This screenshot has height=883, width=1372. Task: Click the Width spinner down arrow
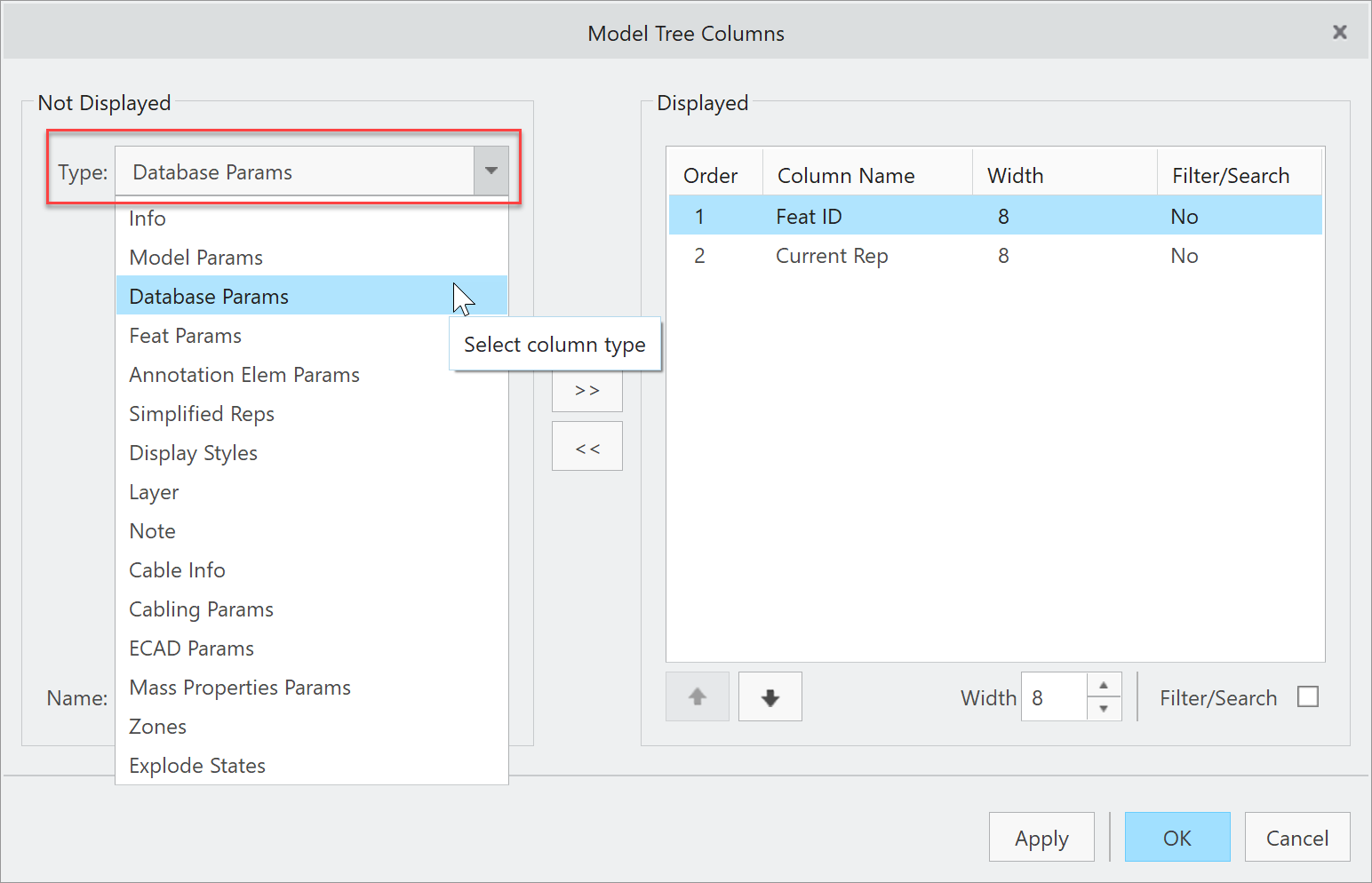click(x=1104, y=707)
